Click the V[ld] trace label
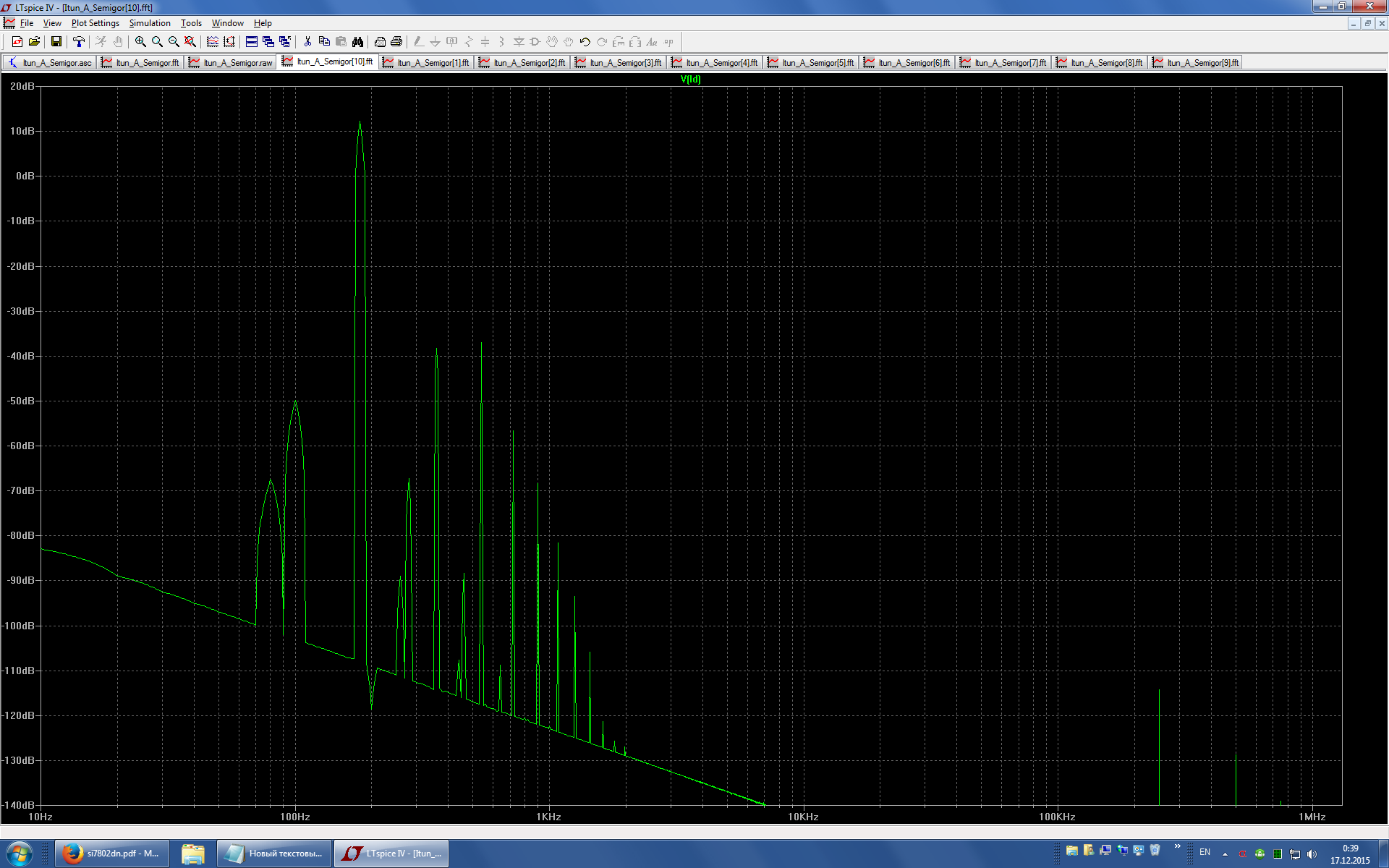This screenshot has width=1389, height=868. click(x=690, y=80)
